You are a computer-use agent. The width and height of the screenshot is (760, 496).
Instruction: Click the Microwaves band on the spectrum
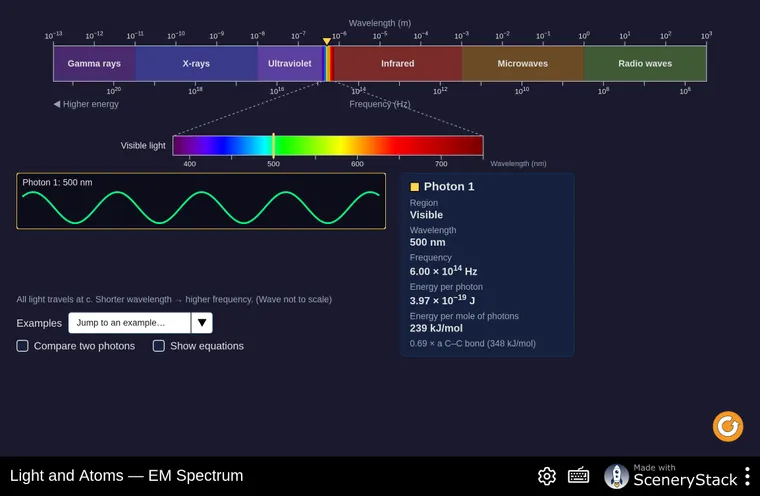[x=522, y=64]
